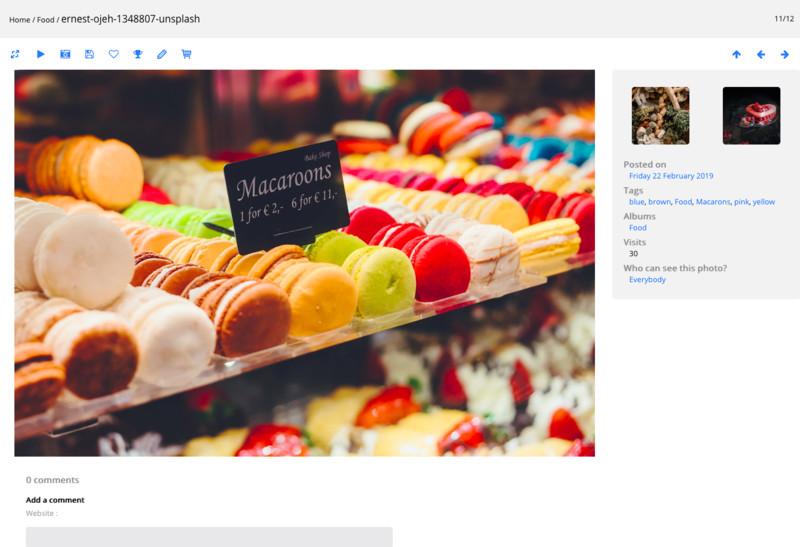Click the shopping cart icon

click(x=186, y=54)
